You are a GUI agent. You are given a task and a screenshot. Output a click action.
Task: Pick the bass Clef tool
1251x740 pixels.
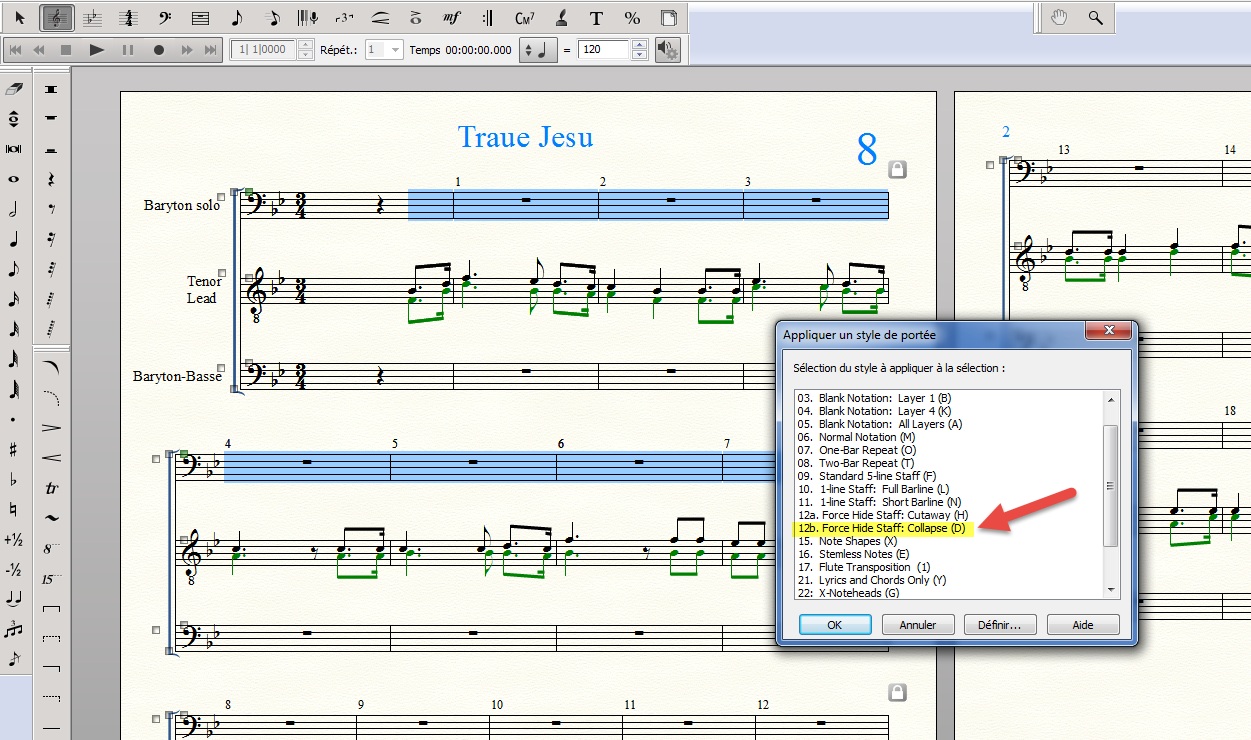(x=164, y=18)
